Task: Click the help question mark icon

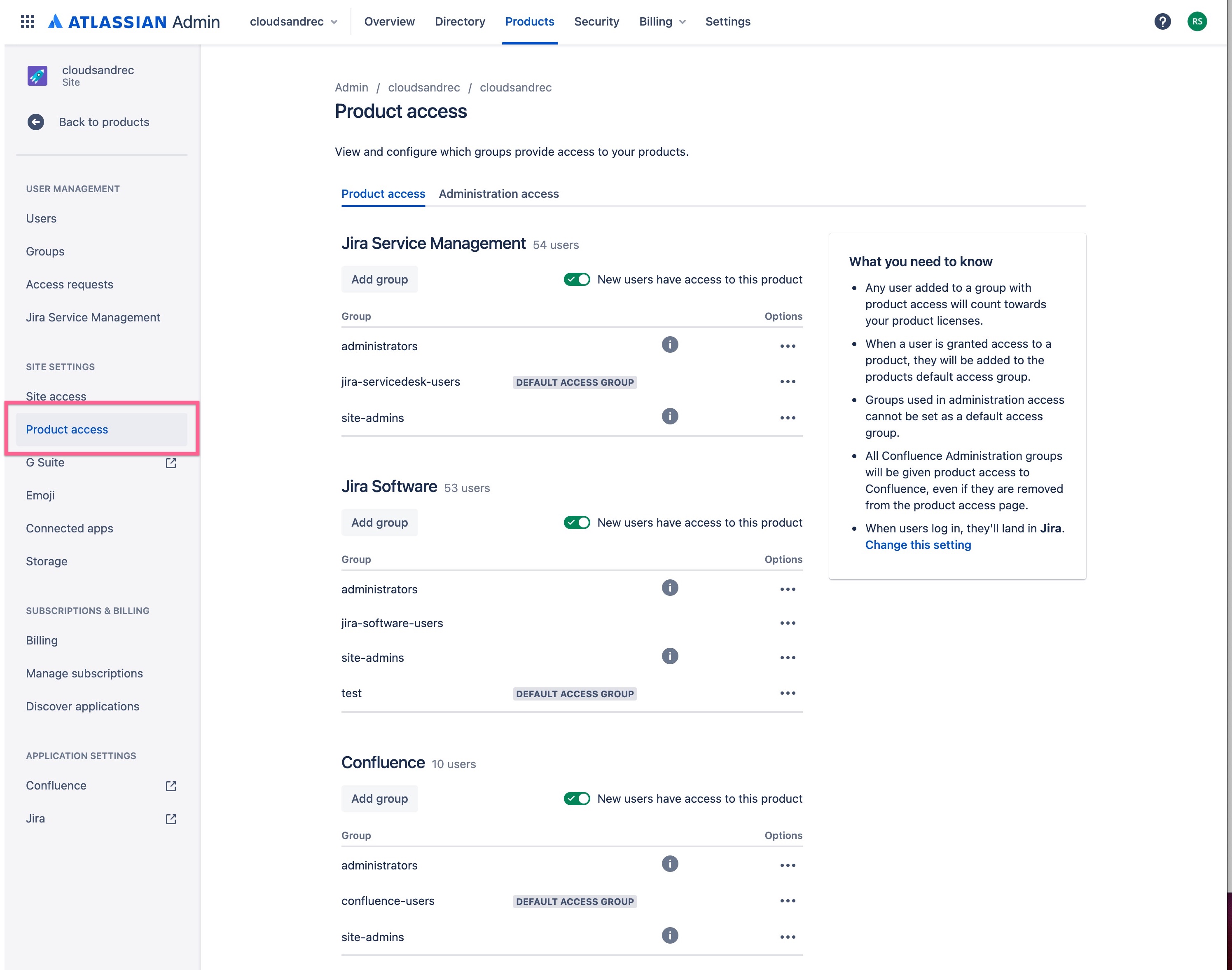Action: 1162,21
